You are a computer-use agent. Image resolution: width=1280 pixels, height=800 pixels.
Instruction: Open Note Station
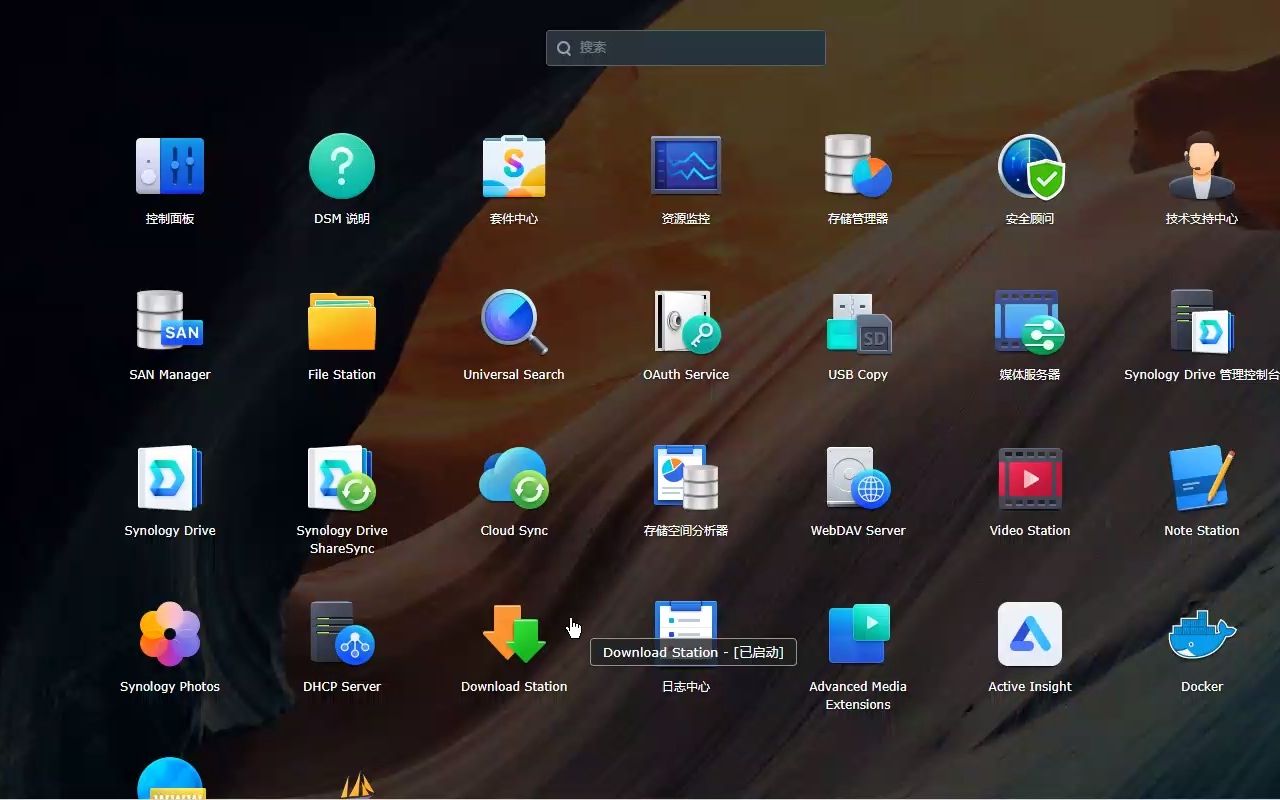point(1202,478)
